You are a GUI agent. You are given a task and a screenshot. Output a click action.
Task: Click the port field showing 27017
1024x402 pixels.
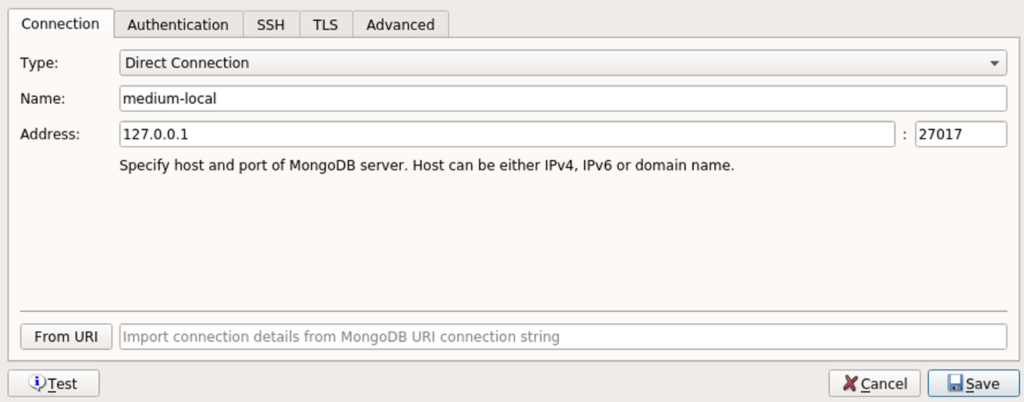[x=961, y=134]
